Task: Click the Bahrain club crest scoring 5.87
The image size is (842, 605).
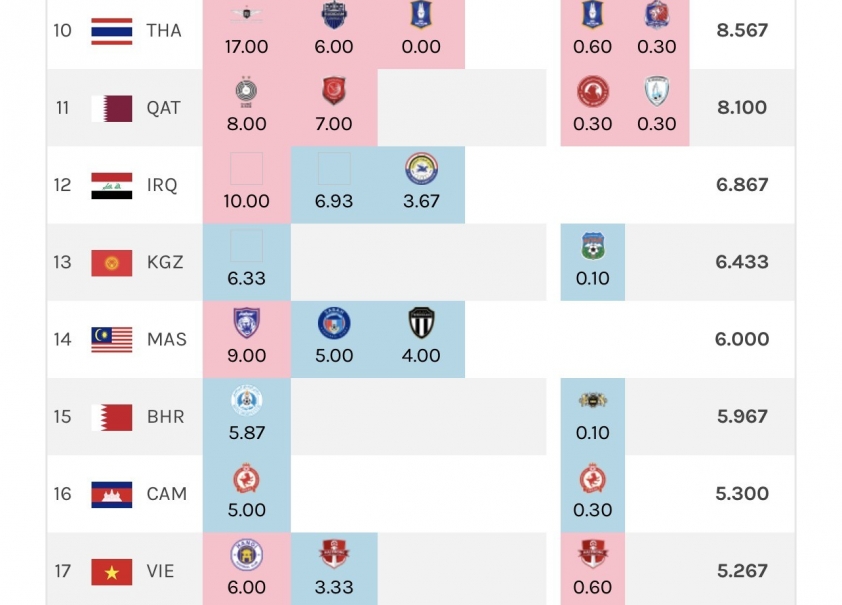Action: click(x=246, y=400)
